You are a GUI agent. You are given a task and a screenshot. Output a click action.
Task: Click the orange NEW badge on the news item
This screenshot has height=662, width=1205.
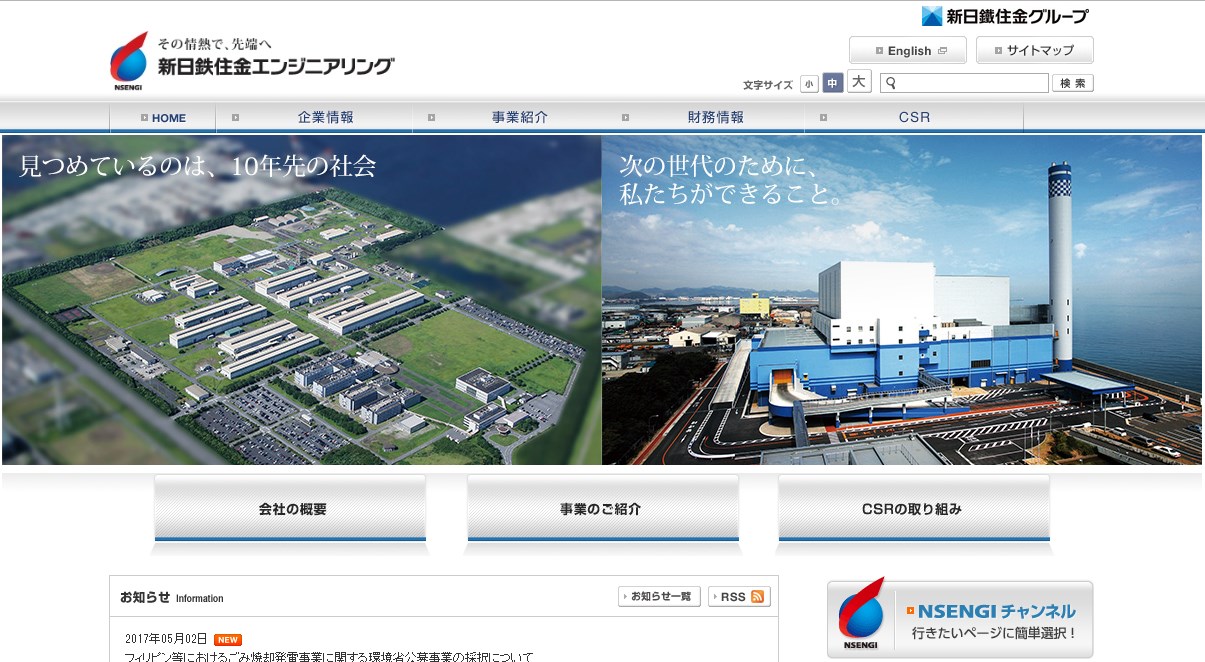[228, 640]
